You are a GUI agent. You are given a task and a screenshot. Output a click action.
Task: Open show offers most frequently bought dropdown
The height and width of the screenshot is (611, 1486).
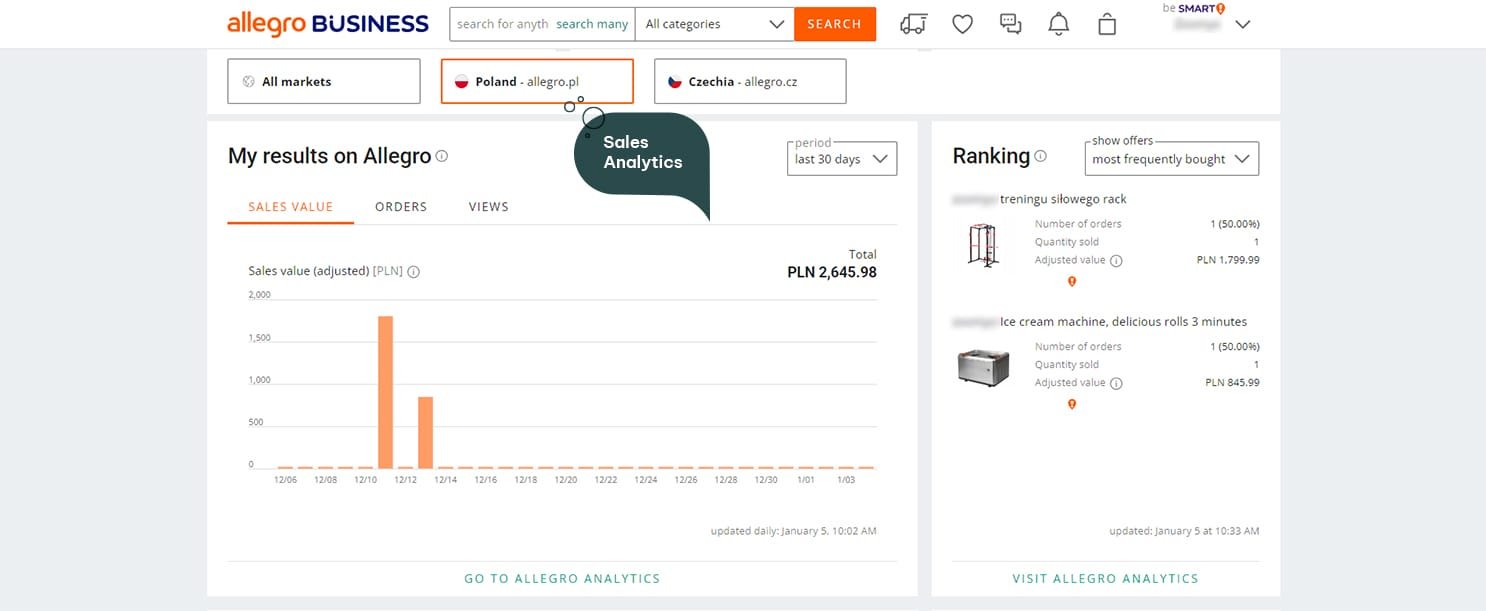tap(1171, 159)
